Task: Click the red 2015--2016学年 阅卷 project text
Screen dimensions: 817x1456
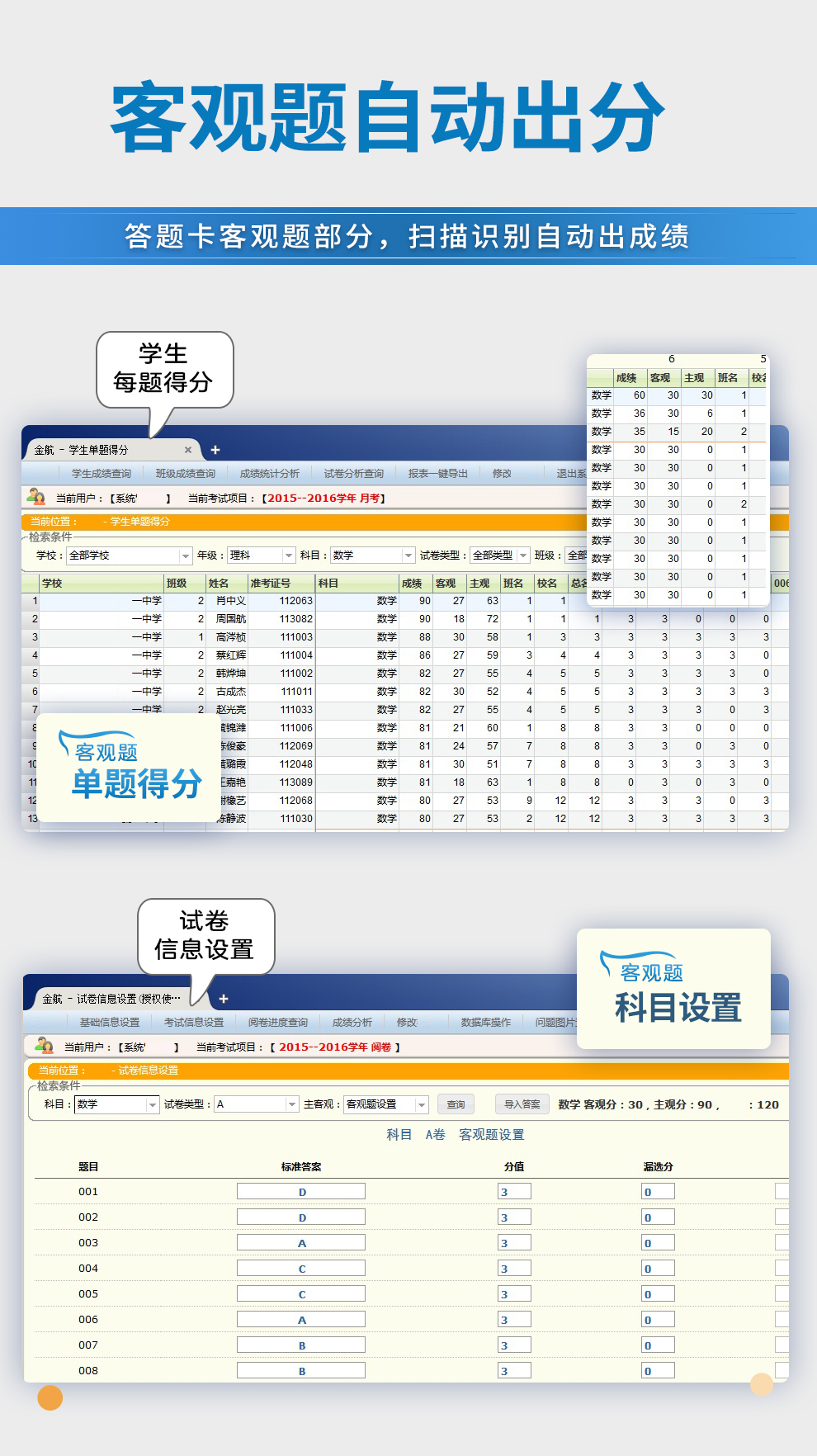Action: click(x=335, y=1047)
